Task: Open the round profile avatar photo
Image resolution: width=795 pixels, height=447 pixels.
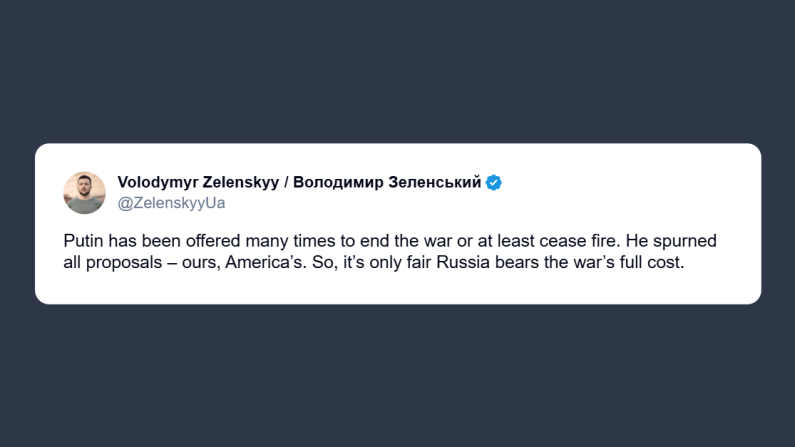Action: pyautogui.click(x=84, y=192)
